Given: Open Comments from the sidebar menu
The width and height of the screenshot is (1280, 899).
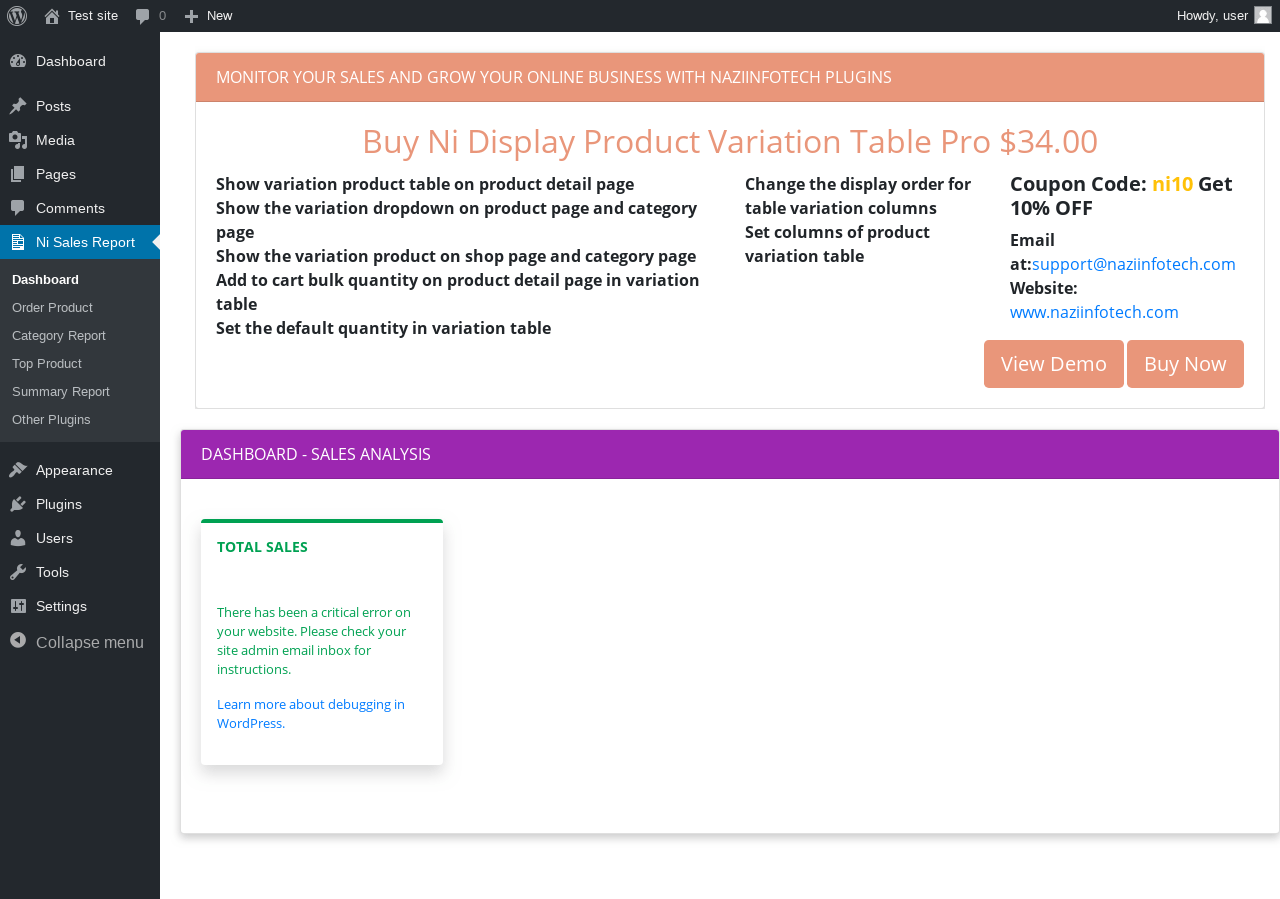Looking at the screenshot, I should (x=80, y=208).
